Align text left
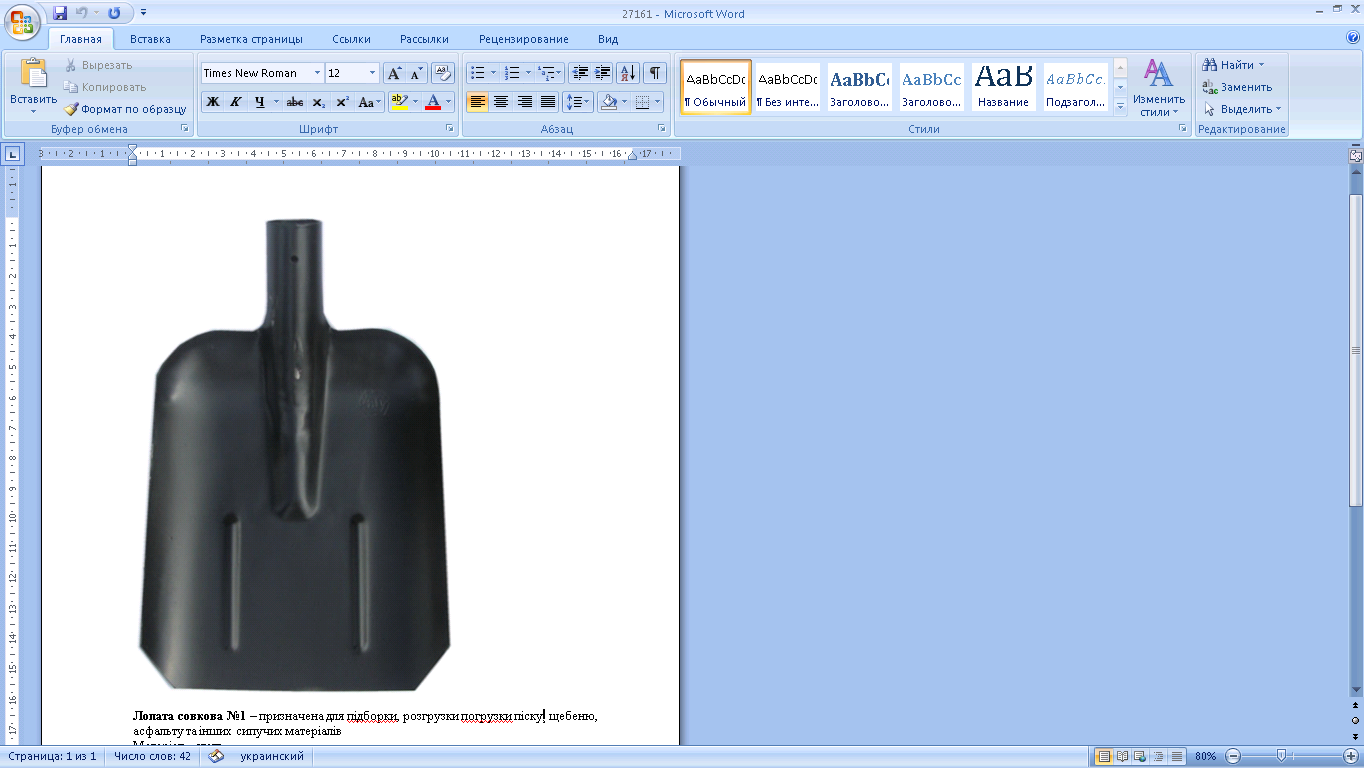Viewport: 1364px width, 768px height. 478,102
